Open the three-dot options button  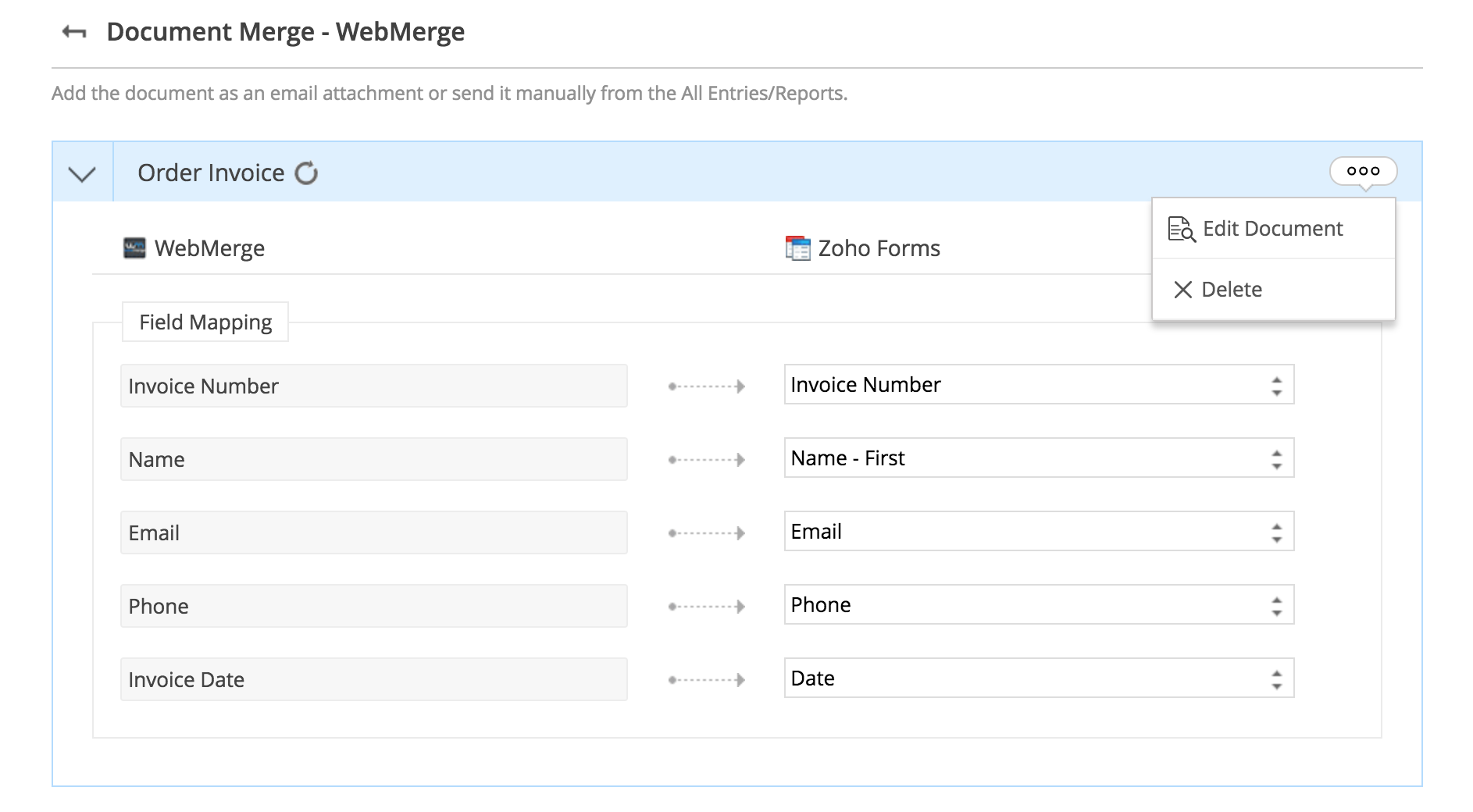tap(1363, 171)
